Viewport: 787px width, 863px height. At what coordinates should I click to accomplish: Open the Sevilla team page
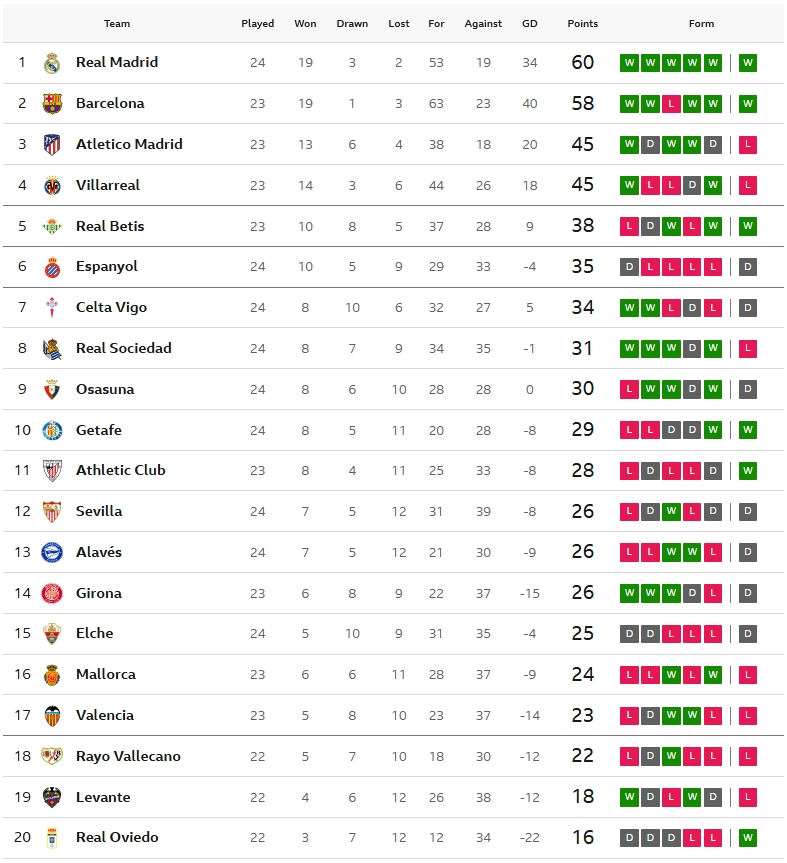pos(99,511)
